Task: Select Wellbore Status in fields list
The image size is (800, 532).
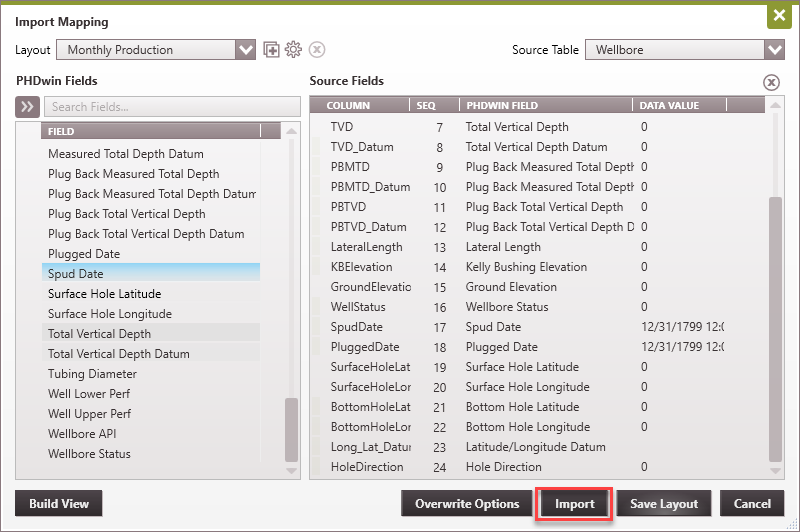Action: point(151,453)
